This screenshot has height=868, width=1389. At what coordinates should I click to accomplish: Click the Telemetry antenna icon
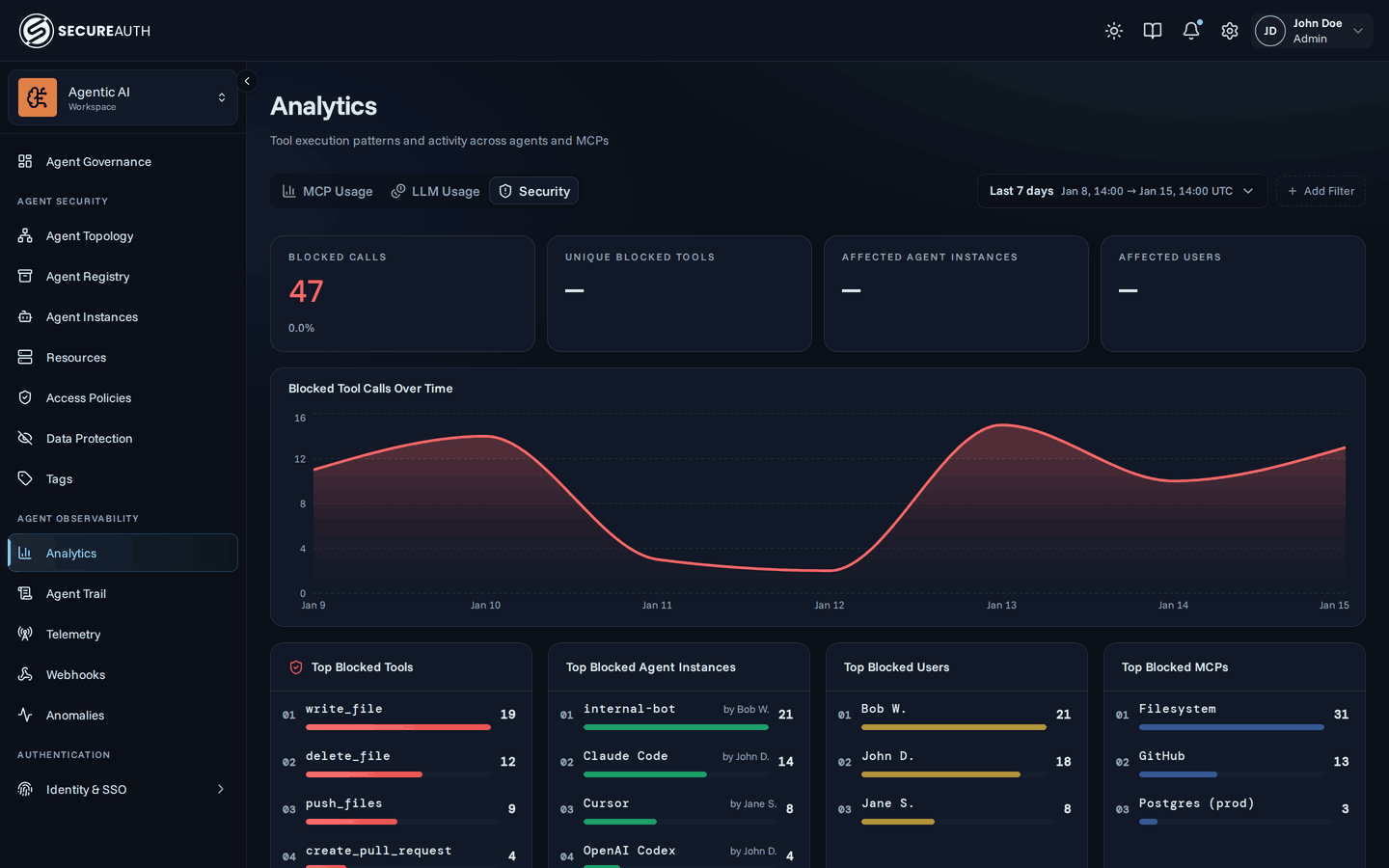coord(25,634)
